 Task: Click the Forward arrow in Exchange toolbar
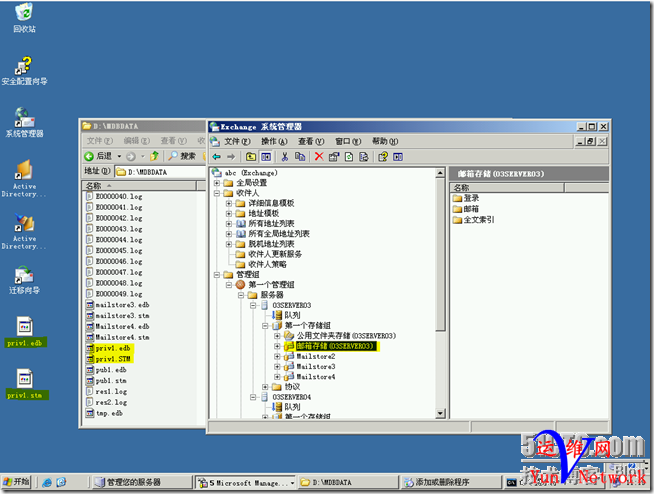coord(231,157)
